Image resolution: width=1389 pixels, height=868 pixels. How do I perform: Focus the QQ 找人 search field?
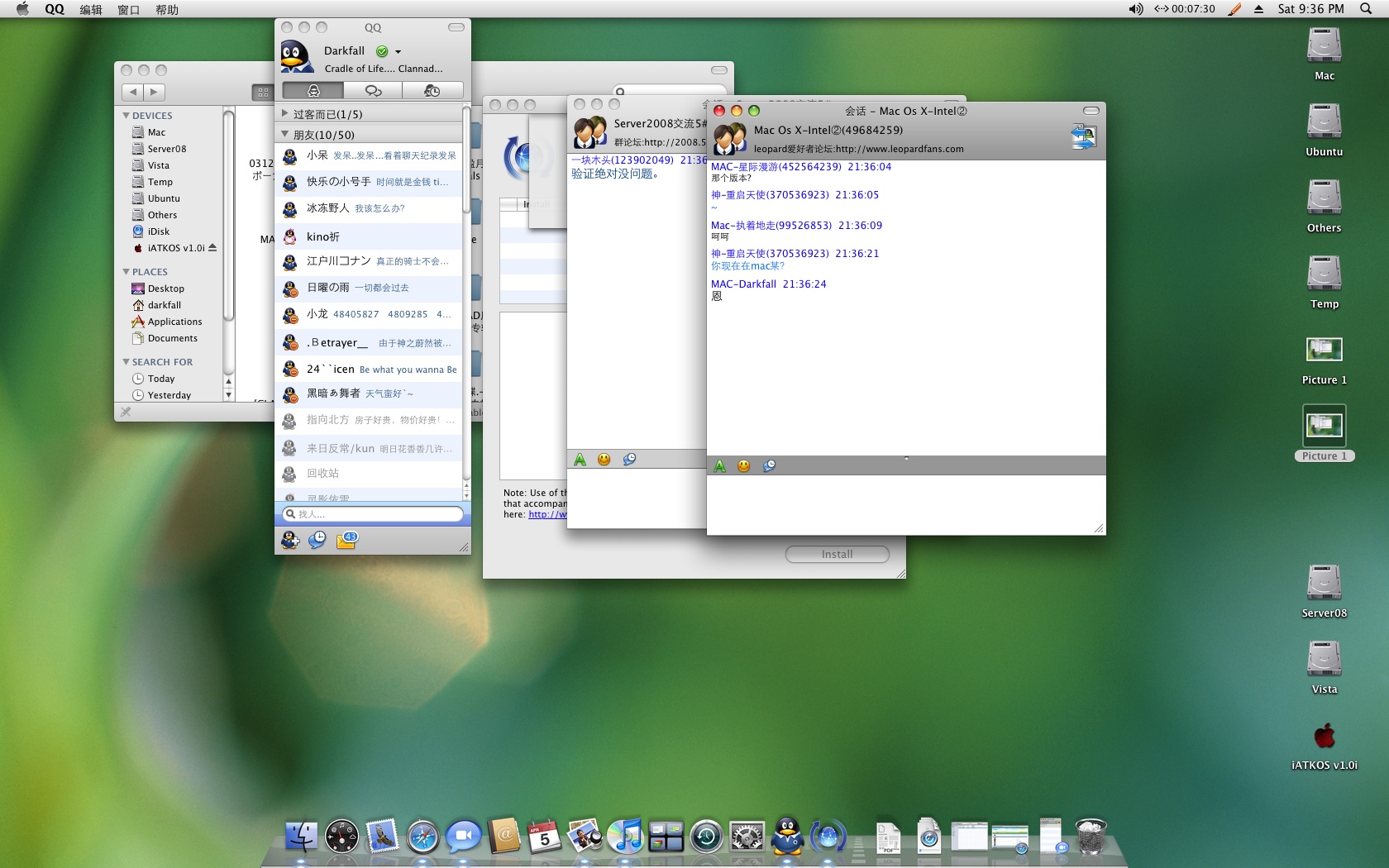(x=373, y=514)
